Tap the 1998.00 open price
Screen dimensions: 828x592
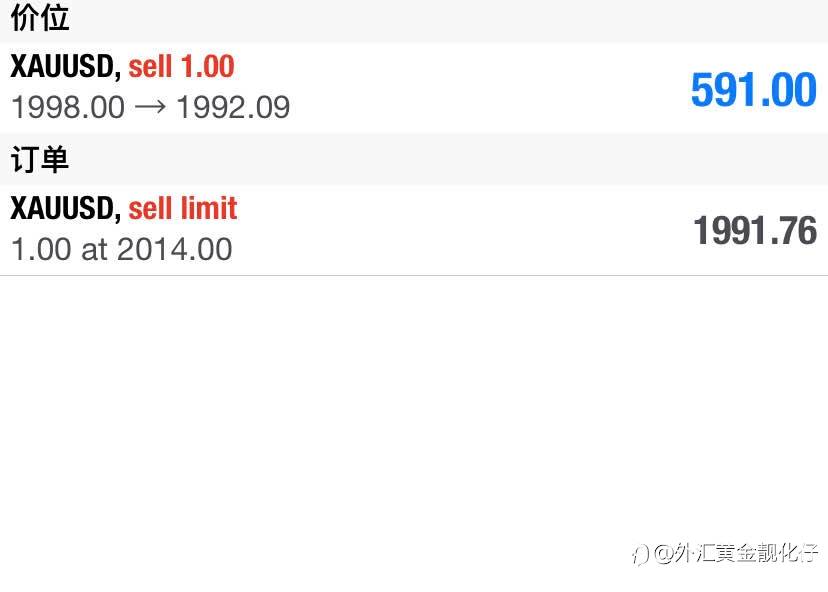(68, 107)
